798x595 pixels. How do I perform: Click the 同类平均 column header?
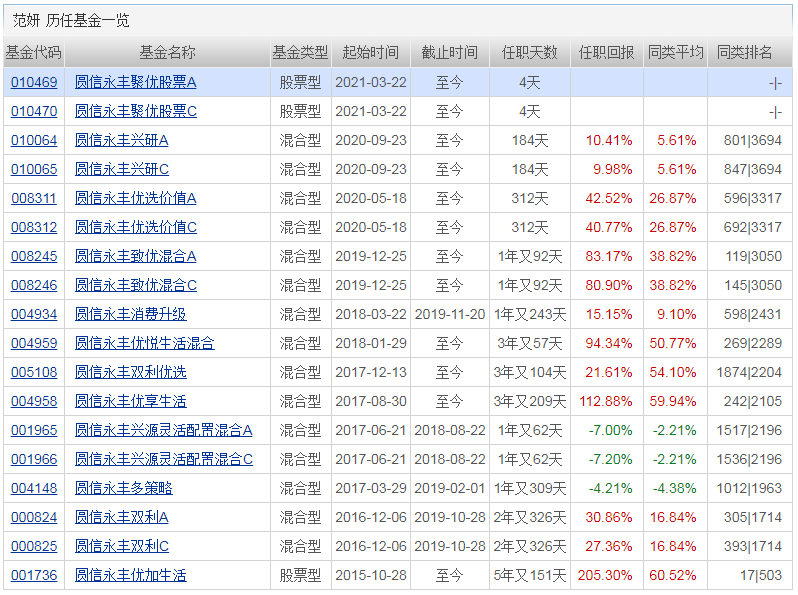click(x=675, y=52)
